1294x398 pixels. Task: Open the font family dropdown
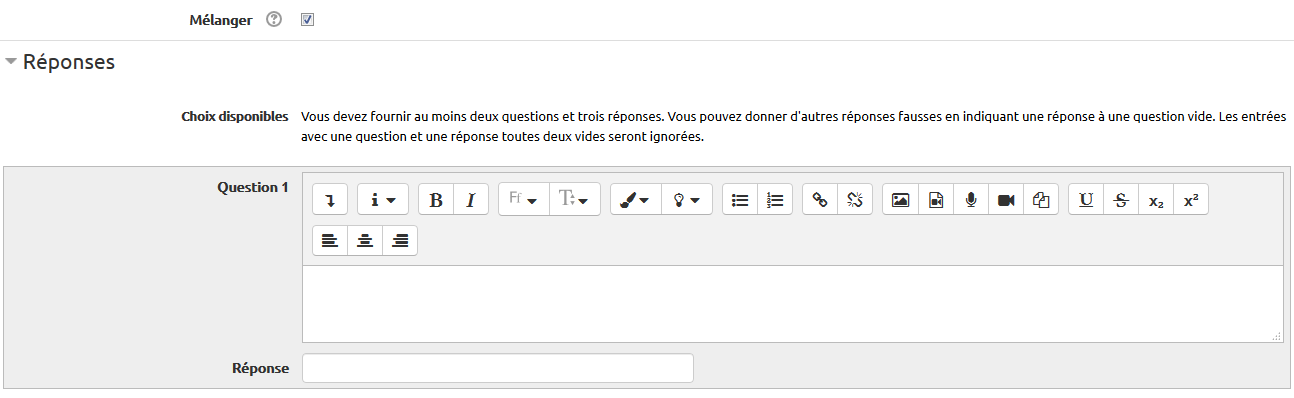coord(523,200)
